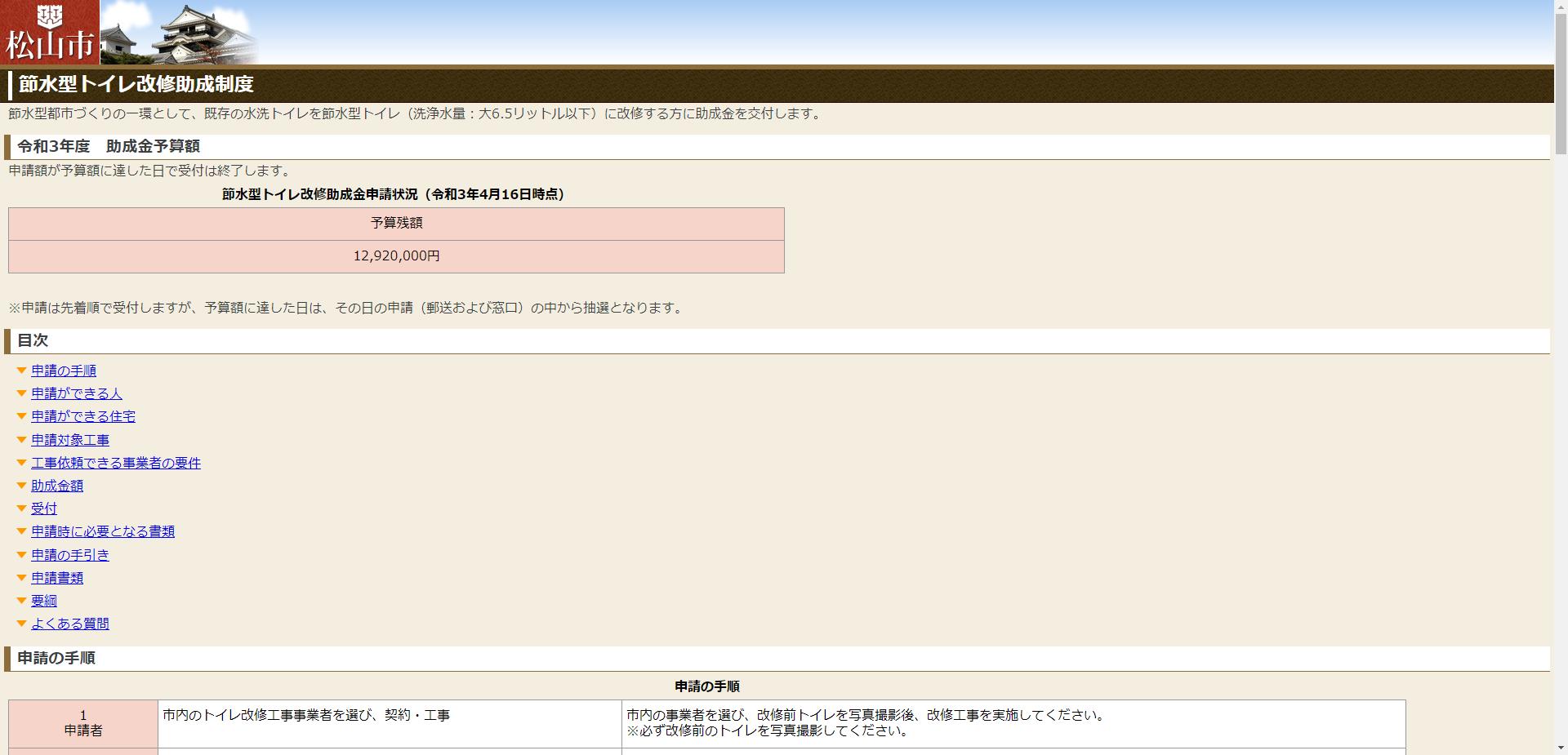Viewport: 1568px width, 755px height.
Task: Select the 助成金額 link
Action: point(57,486)
